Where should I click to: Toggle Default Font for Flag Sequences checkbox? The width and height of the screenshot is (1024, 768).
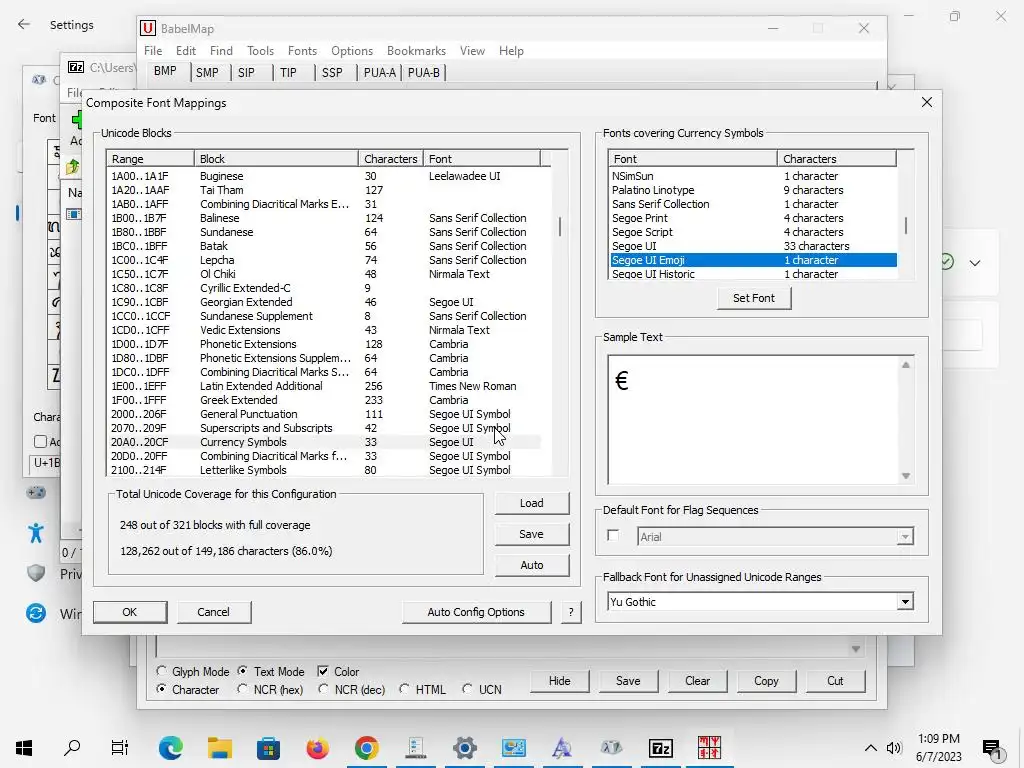pos(613,536)
